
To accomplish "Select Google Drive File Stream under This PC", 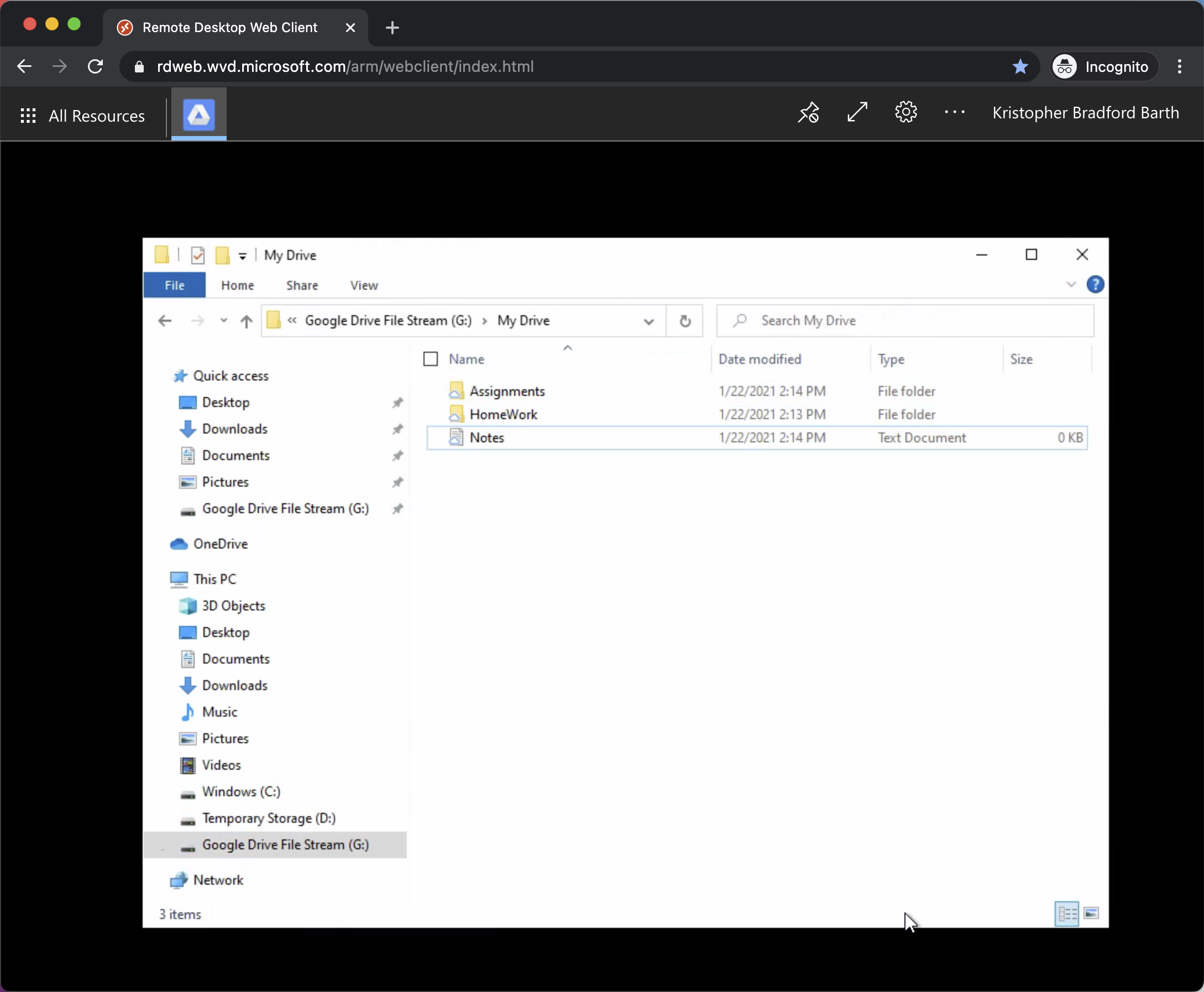I will click(275, 844).
